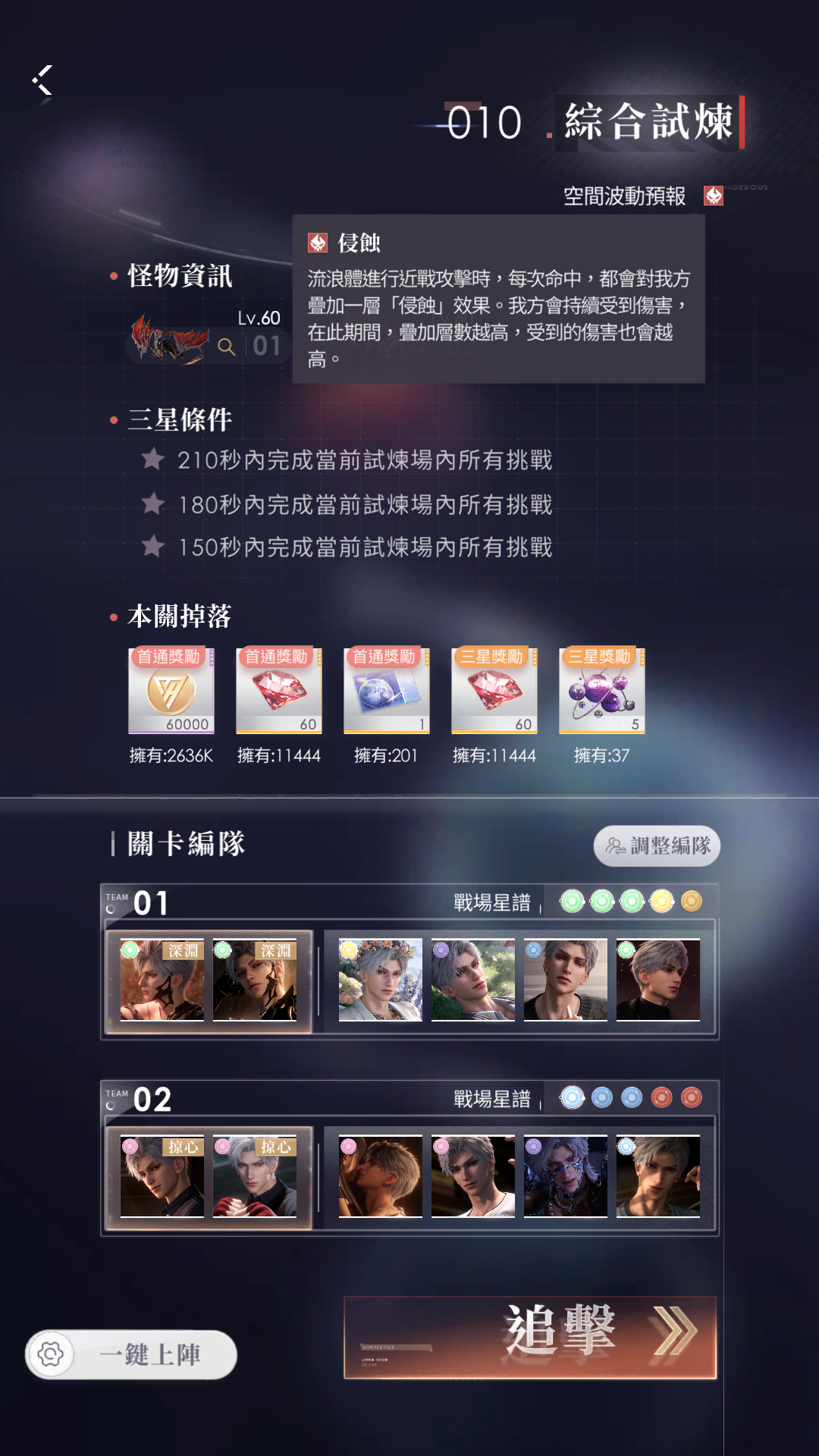Select Team 02's second 掠心 companion card
This screenshot has width=819, height=1456.
(255, 1176)
